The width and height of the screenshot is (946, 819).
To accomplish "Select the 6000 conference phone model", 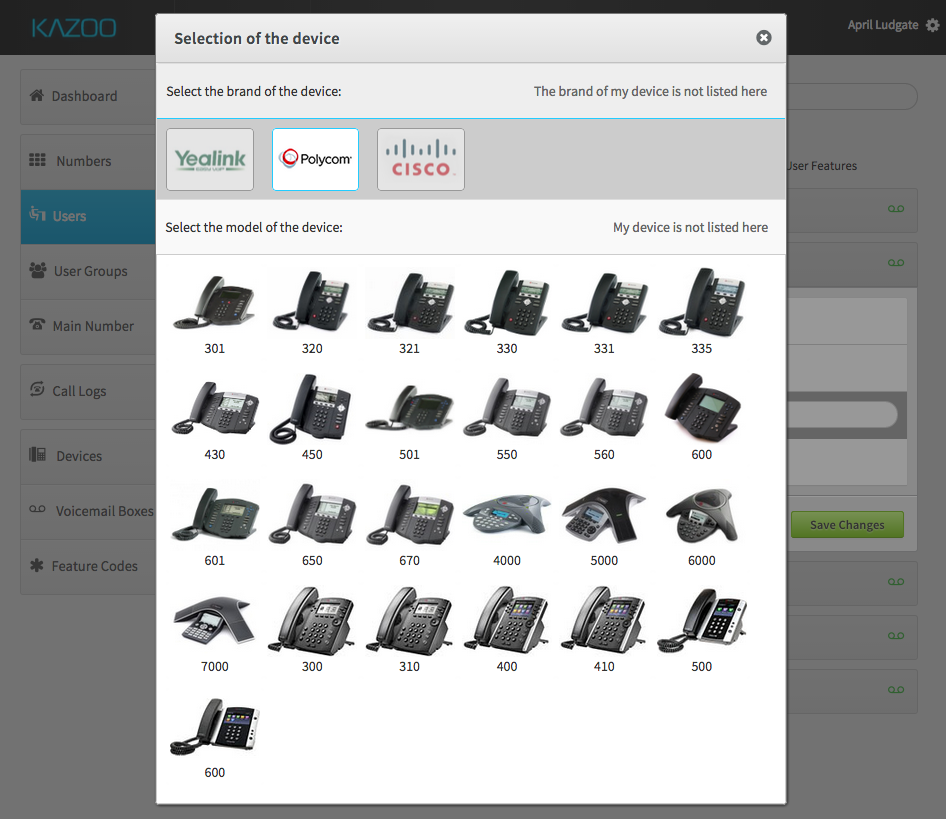I will tap(702, 524).
